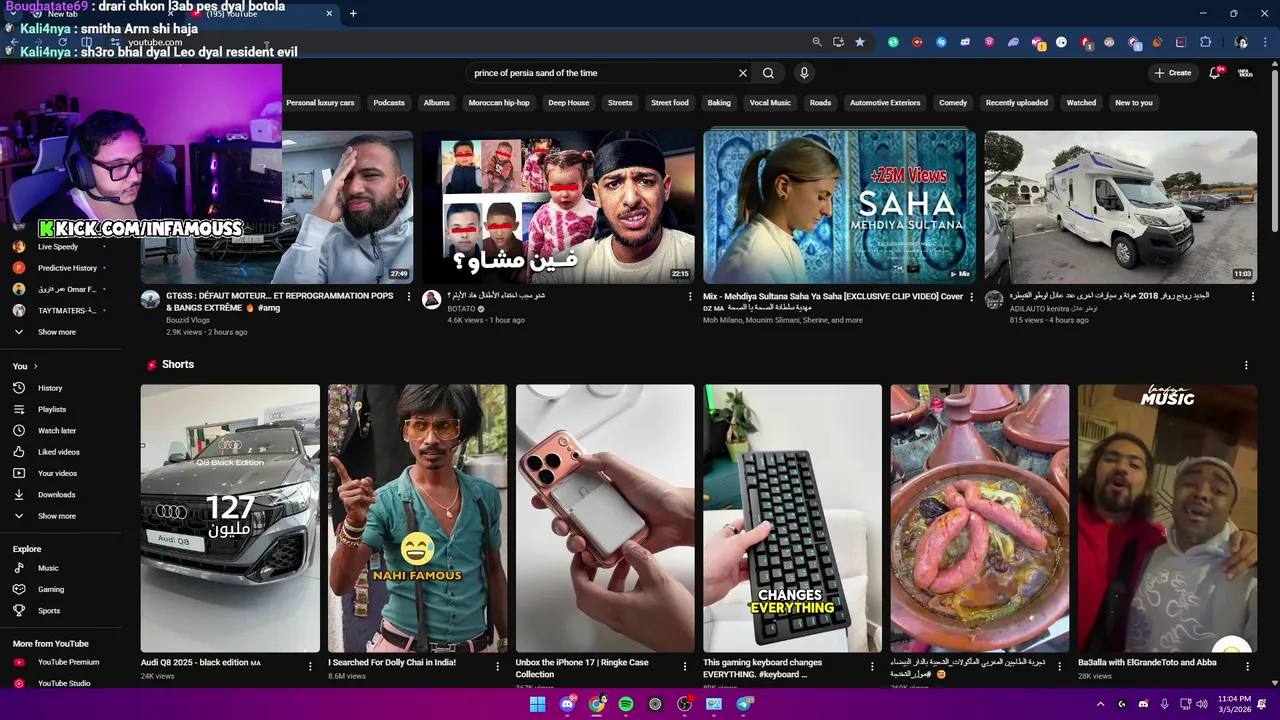
Task: Open Shorts shelf options menu
Action: point(1246,365)
